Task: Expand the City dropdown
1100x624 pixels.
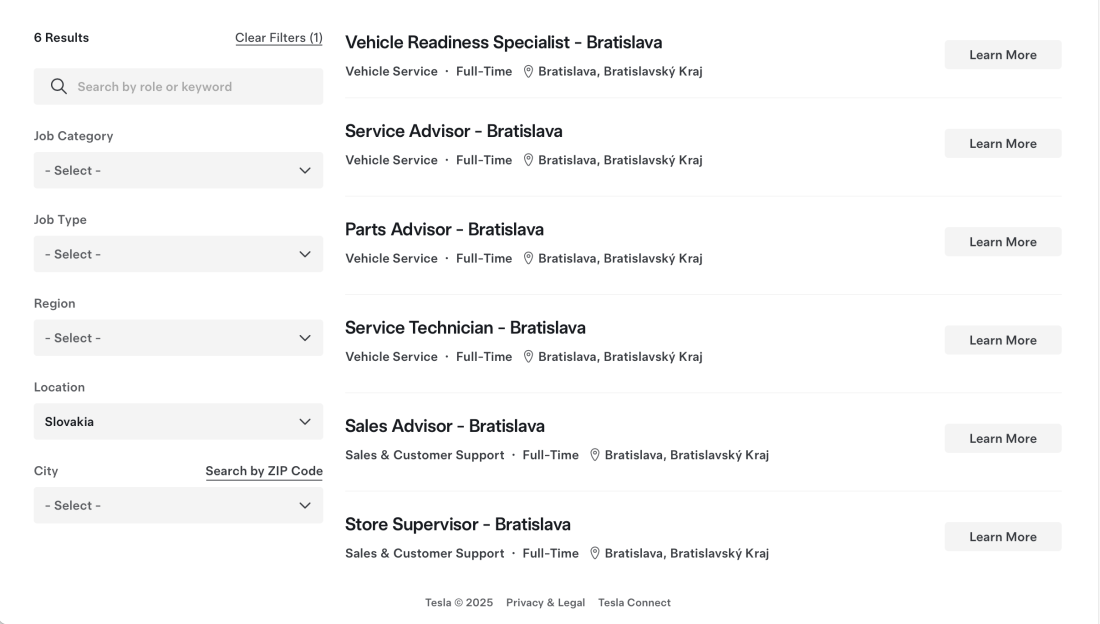Action: pos(178,505)
